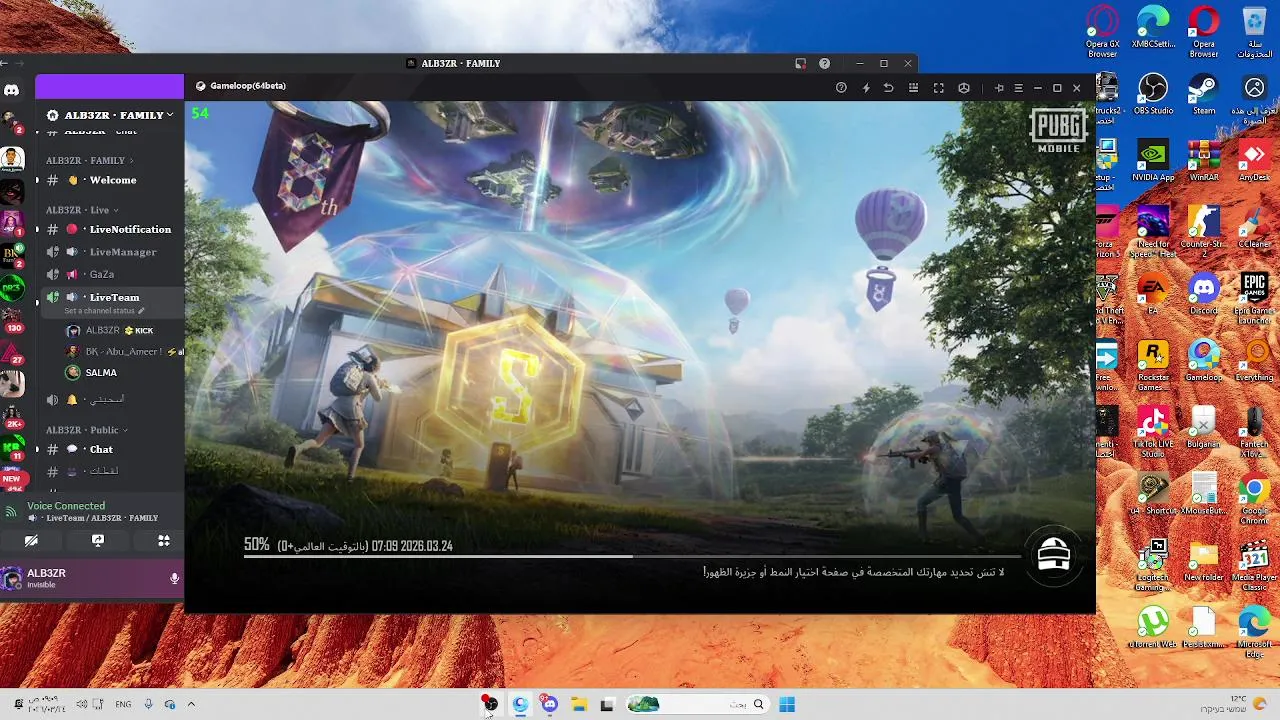Toggle Discord microphone mute

click(x=174, y=578)
